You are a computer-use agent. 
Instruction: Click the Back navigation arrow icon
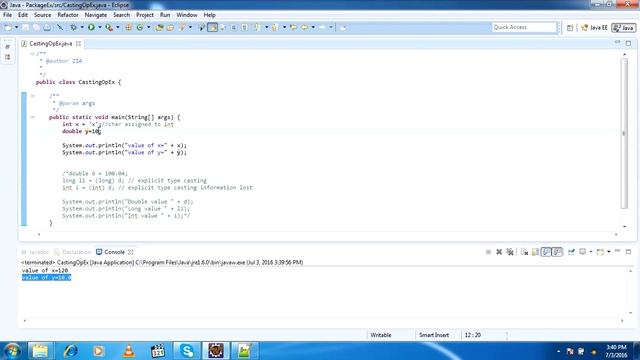(x=305, y=27)
